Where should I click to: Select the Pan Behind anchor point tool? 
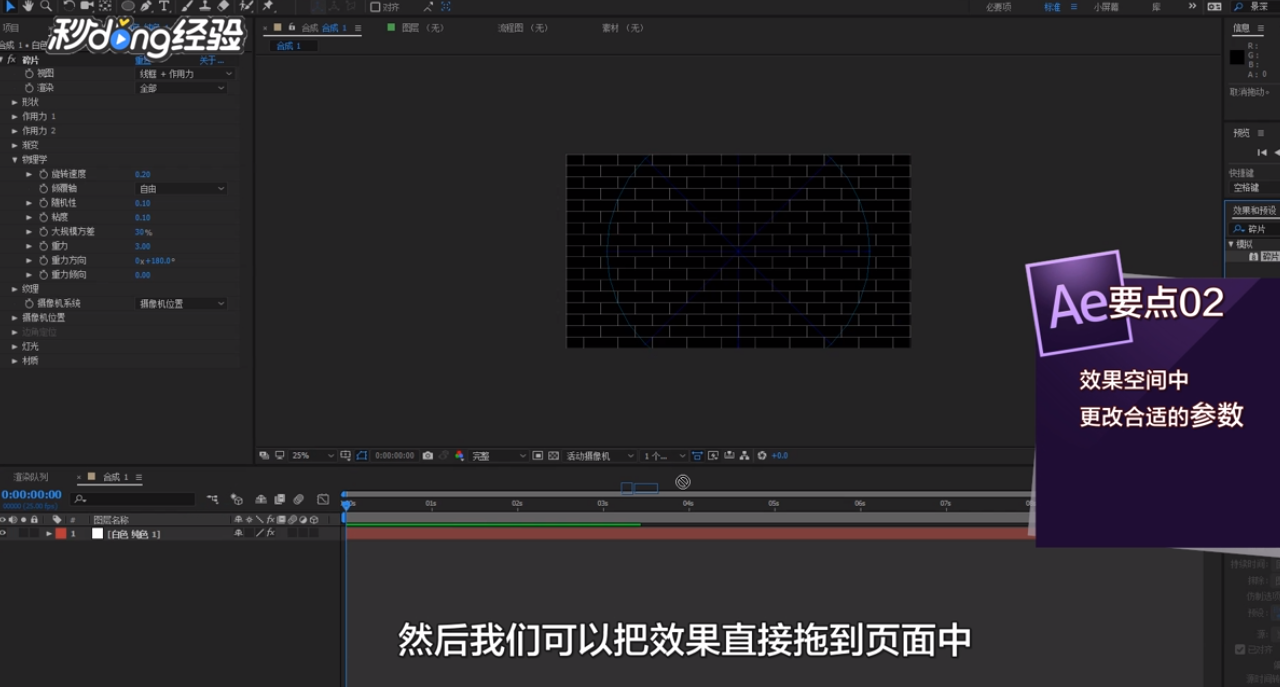[105, 6]
